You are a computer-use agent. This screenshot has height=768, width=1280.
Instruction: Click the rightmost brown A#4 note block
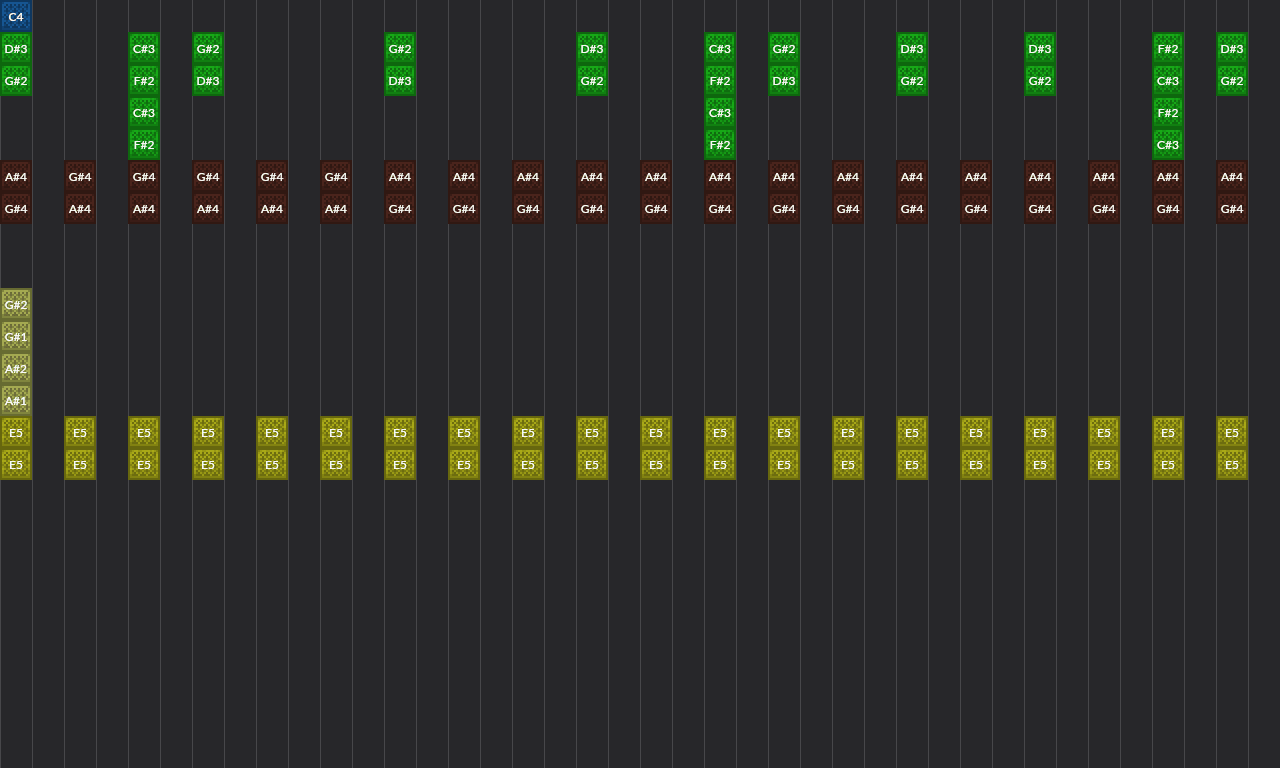tap(1232, 177)
